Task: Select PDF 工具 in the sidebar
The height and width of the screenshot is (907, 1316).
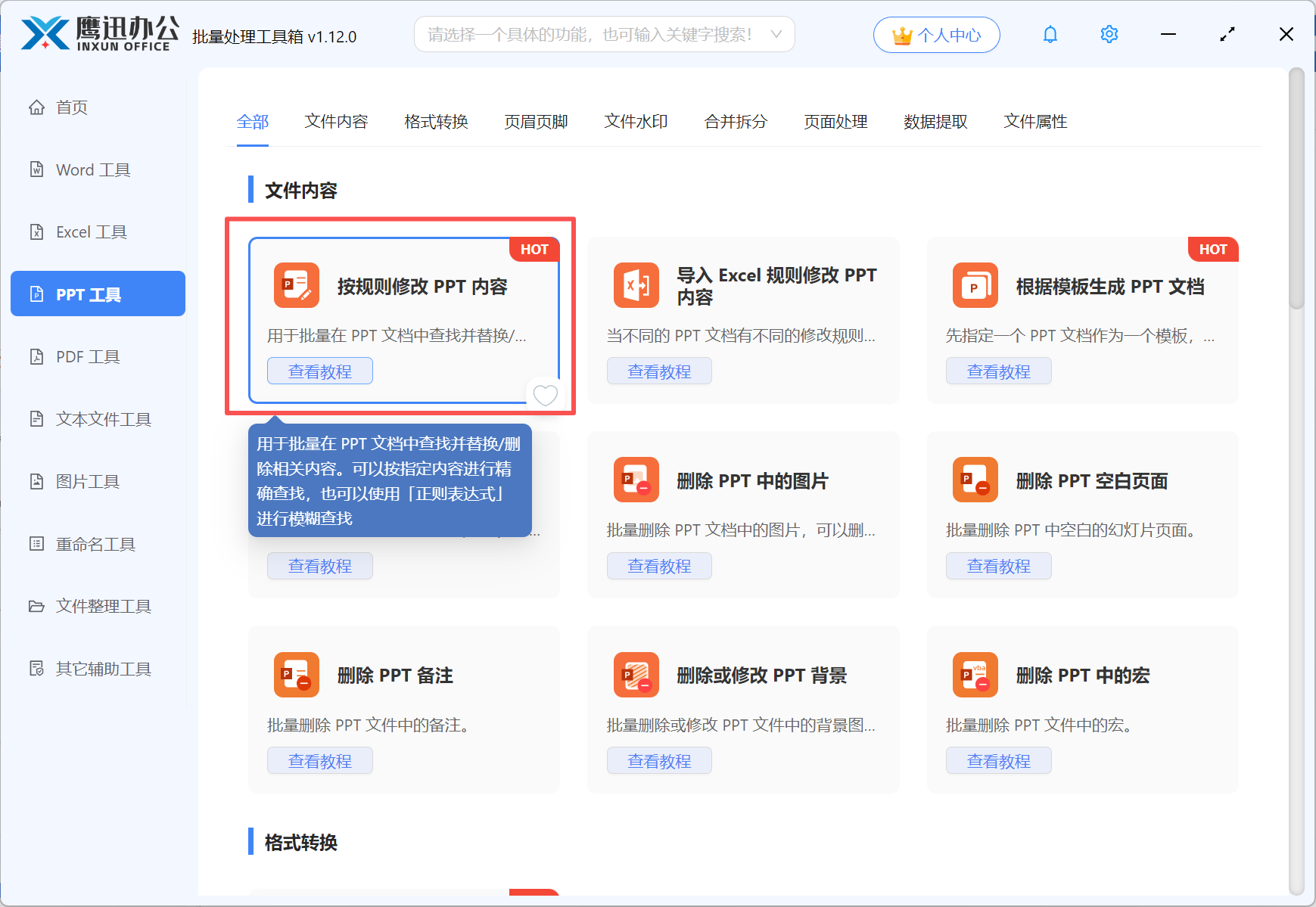Action: [88, 357]
